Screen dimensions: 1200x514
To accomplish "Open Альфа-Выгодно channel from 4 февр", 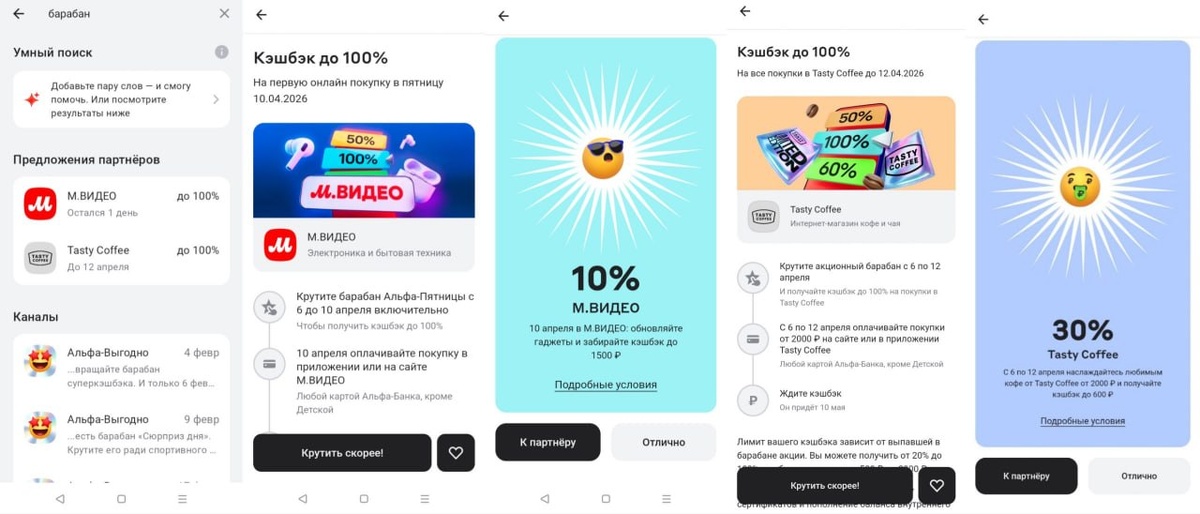I will [121, 367].
